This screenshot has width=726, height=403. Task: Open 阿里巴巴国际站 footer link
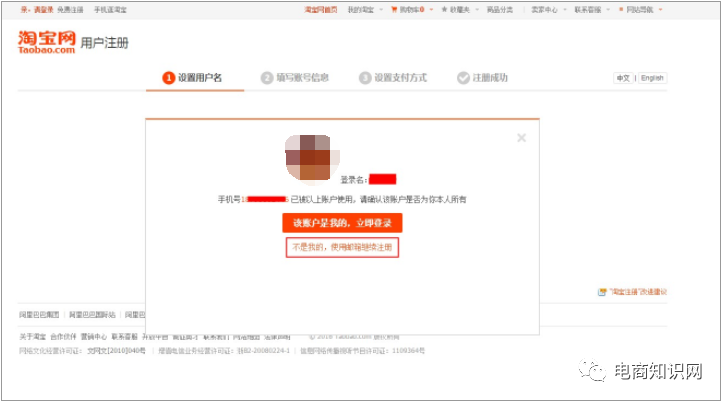92,315
